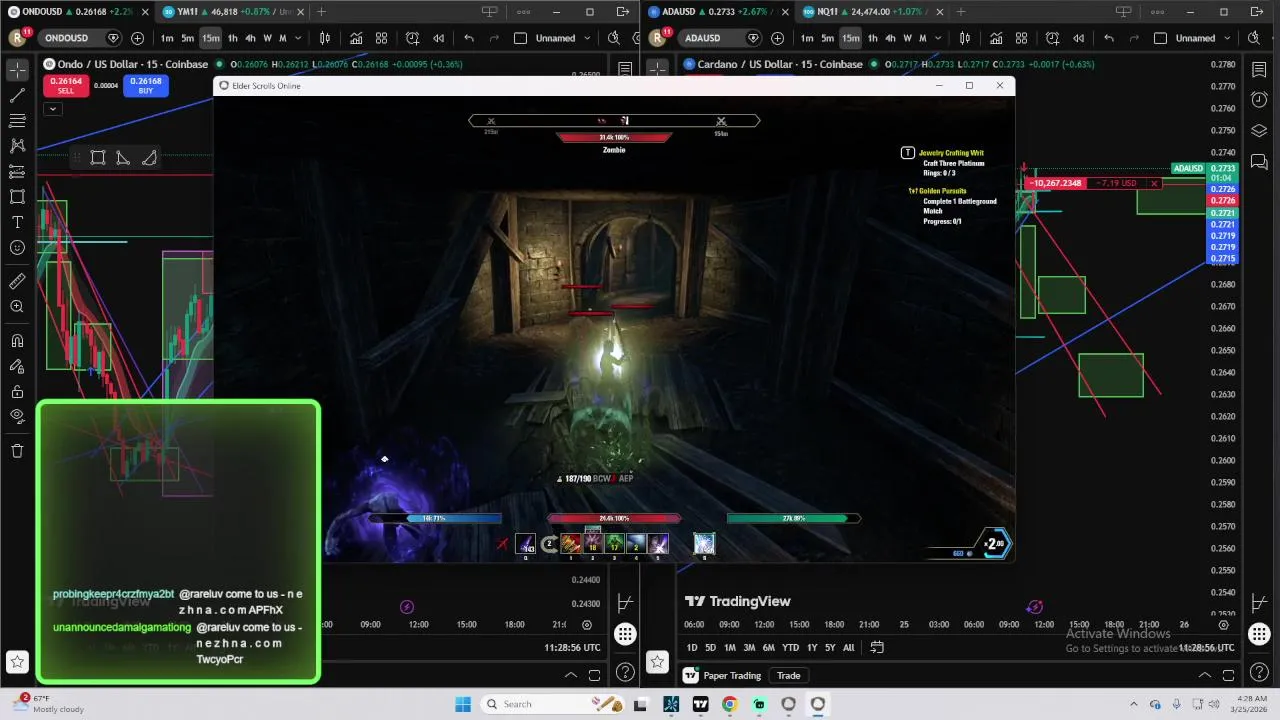Click the red 0.26164 SELL button
This screenshot has width=1280, height=720.
click(x=65, y=85)
